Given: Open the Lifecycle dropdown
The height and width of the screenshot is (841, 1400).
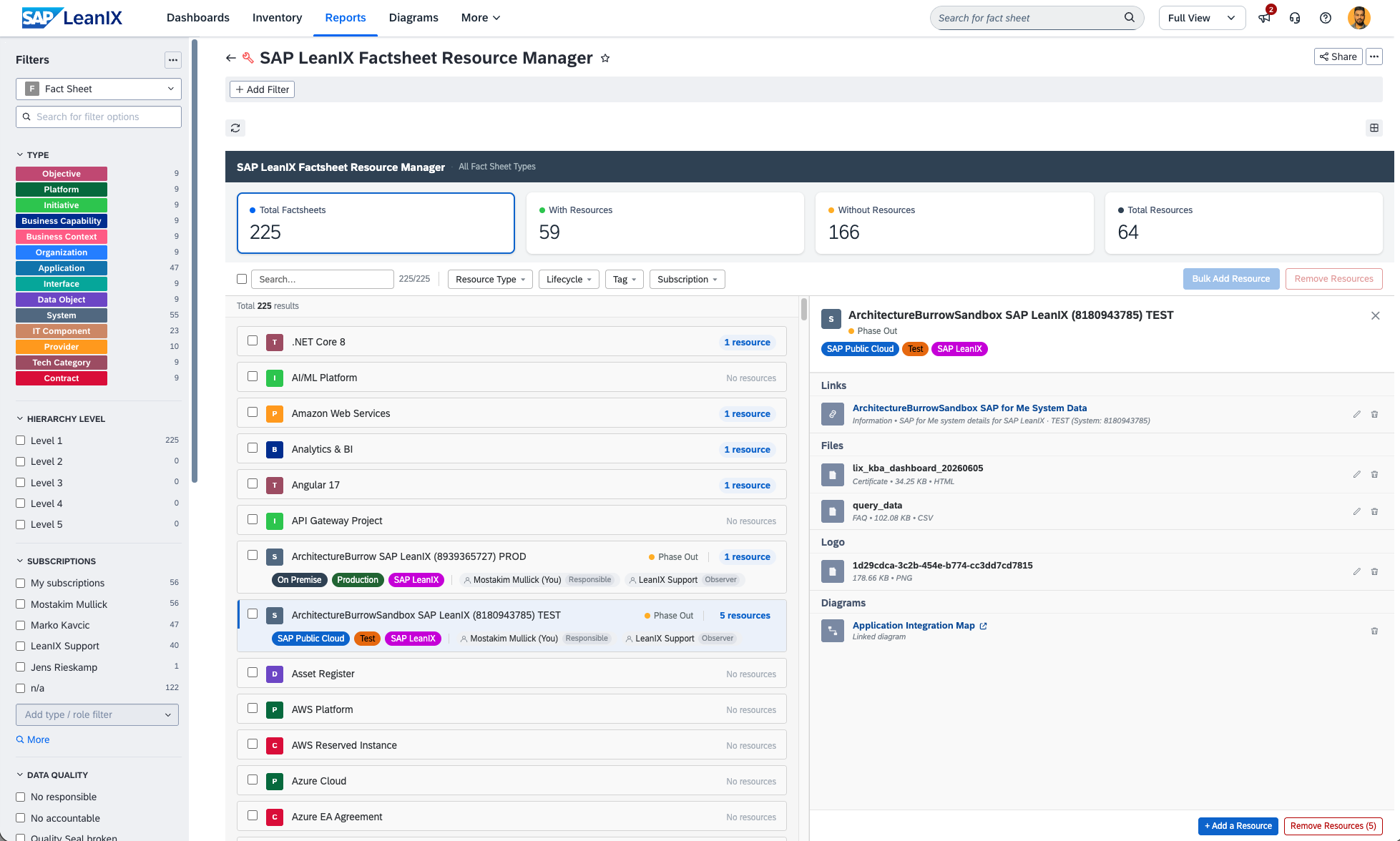Looking at the screenshot, I should click(569, 279).
